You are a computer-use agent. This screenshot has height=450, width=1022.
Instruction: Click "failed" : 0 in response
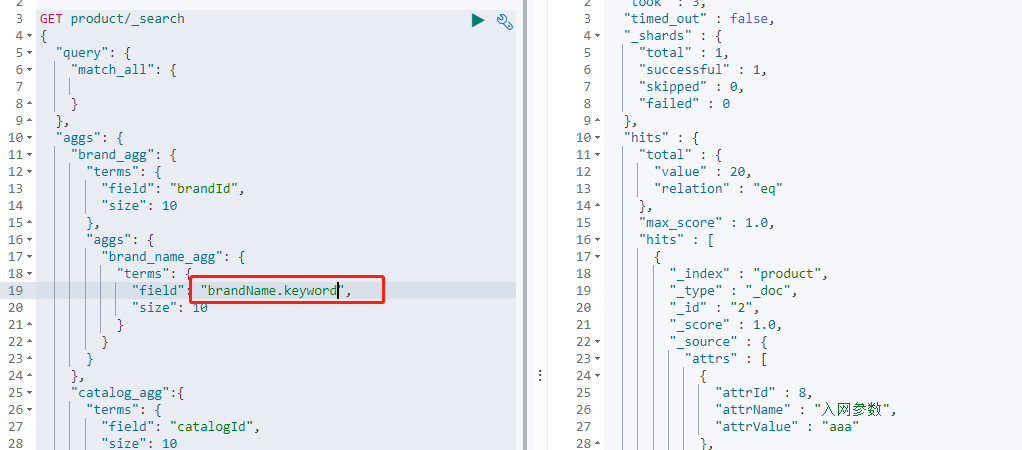click(x=684, y=104)
